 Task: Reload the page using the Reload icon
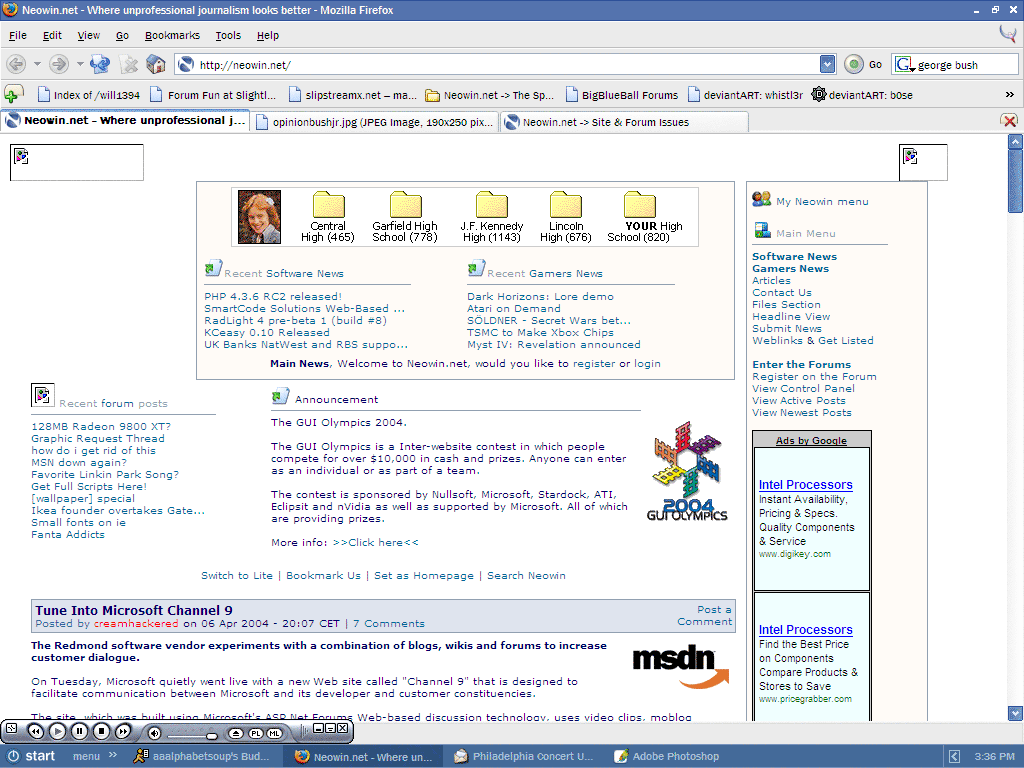(x=100, y=64)
